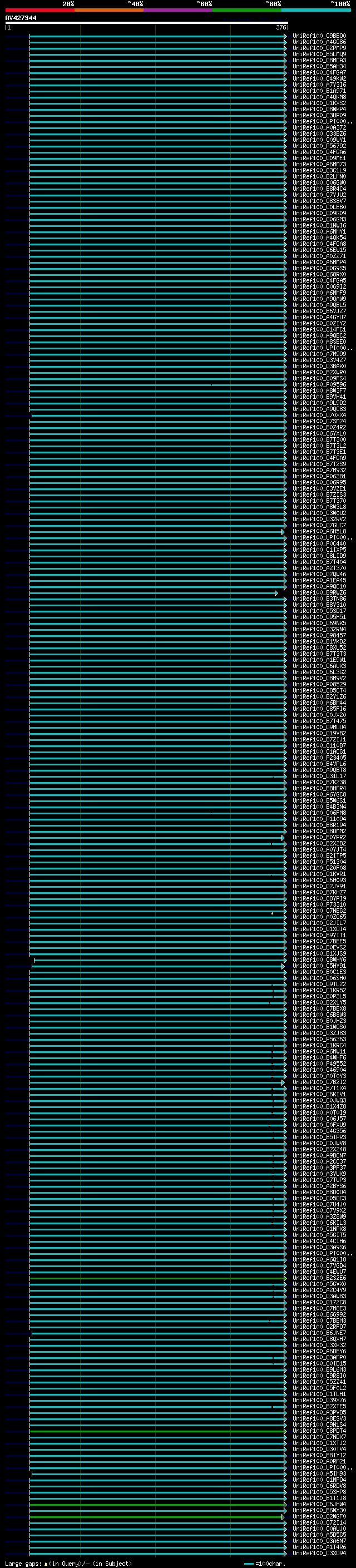Select the AV427344 query name label
The width and height of the screenshot is (356, 1568).
click(x=21, y=18)
